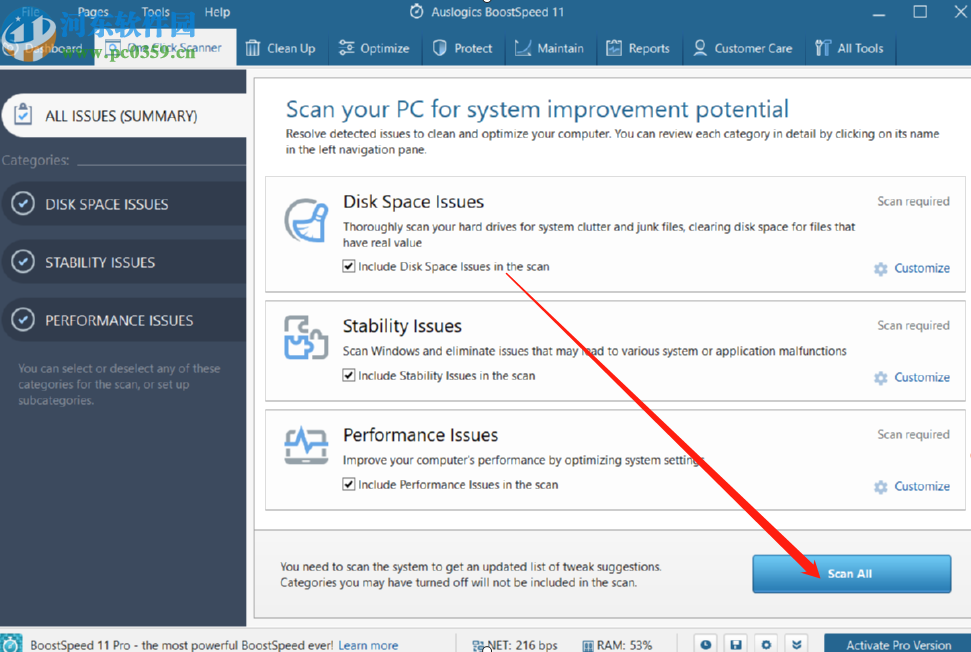The height and width of the screenshot is (652, 971).
Task: Select the One Click Scanner tab
Action: (165, 48)
